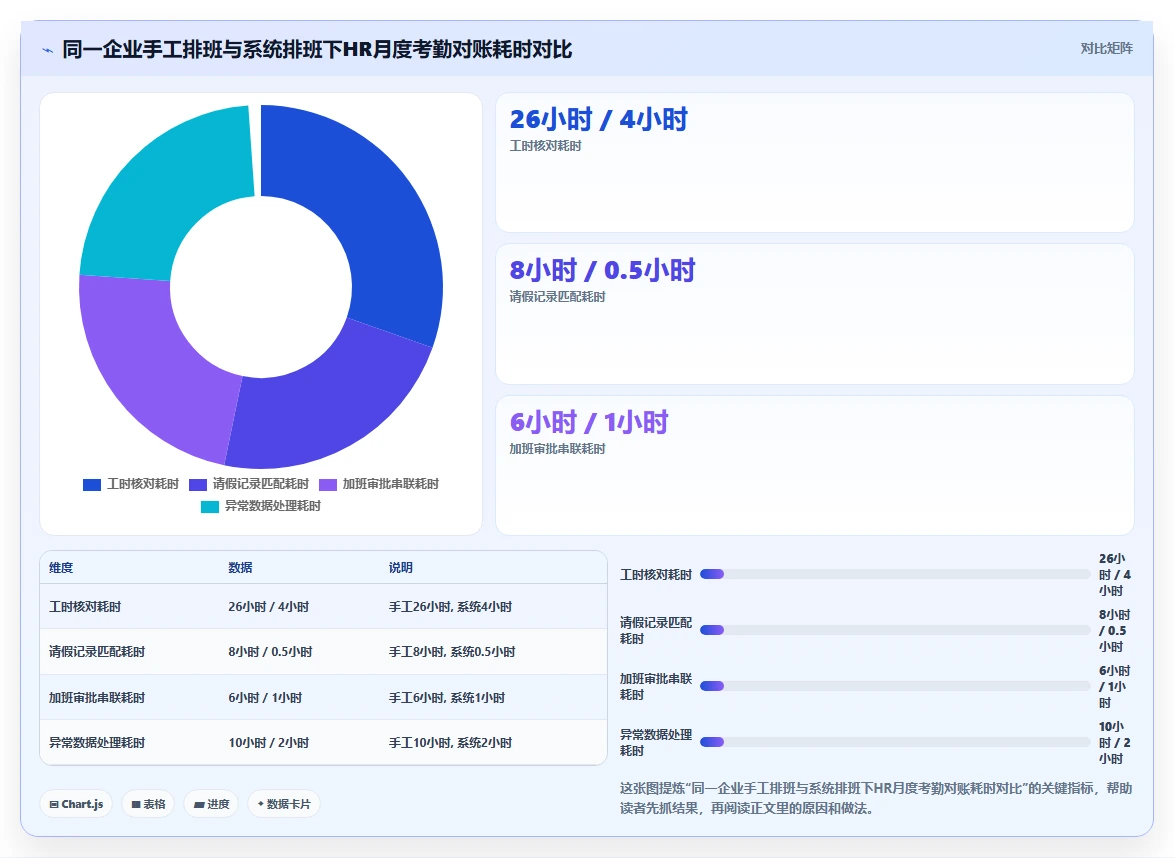Open the 26小时 / 4小时 data card
Viewport: 1174px width, 858px height.
815,162
